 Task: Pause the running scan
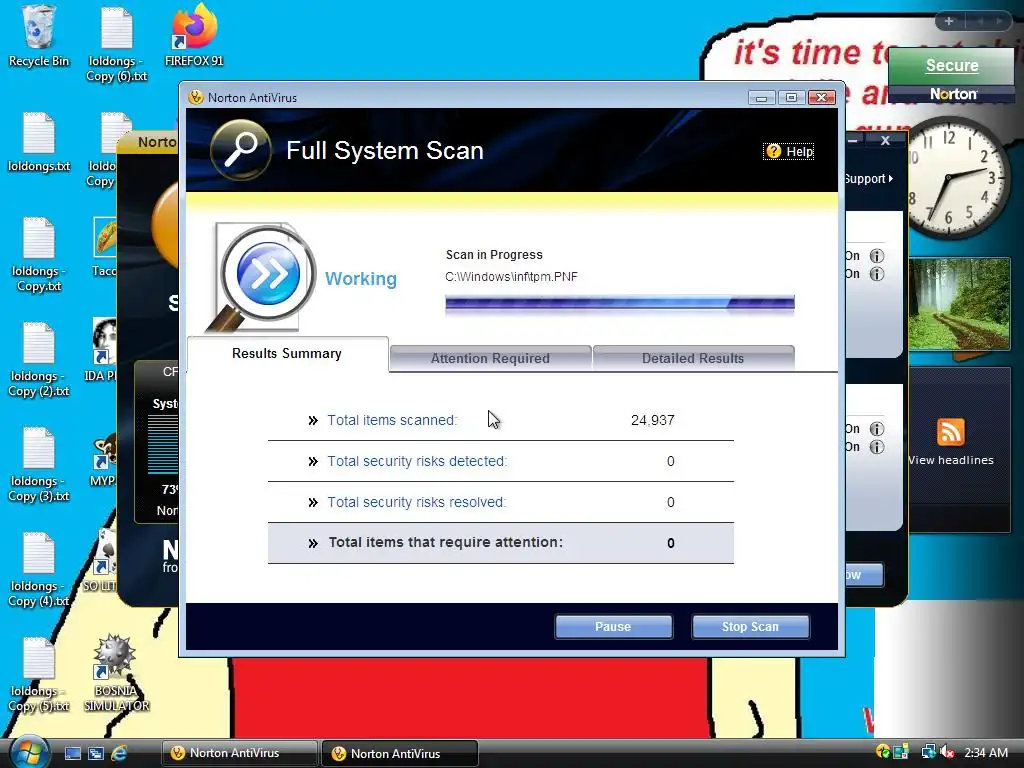613,626
